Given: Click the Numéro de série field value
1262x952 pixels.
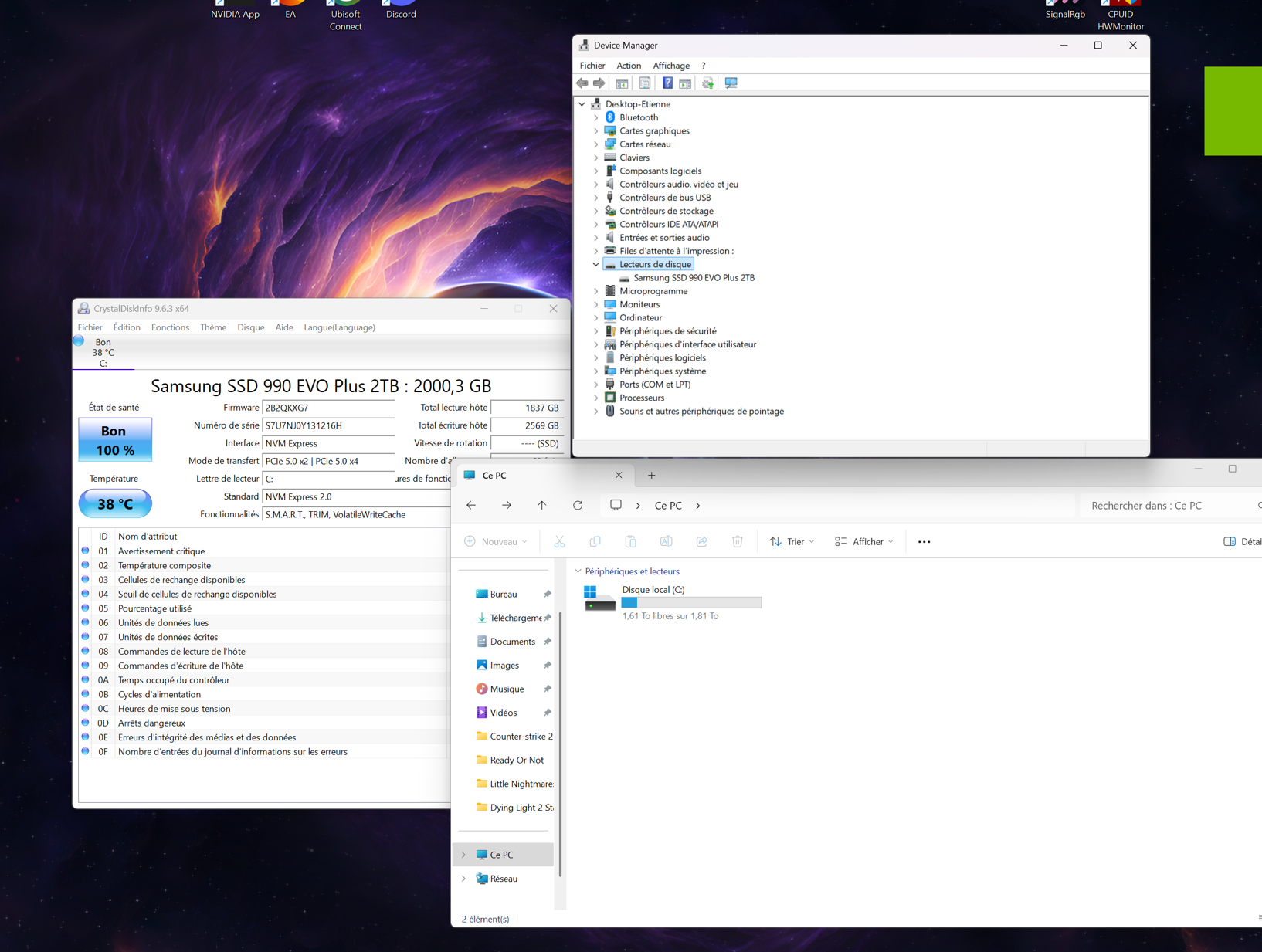Looking at the screenshot, I should (x=329, y=425).
